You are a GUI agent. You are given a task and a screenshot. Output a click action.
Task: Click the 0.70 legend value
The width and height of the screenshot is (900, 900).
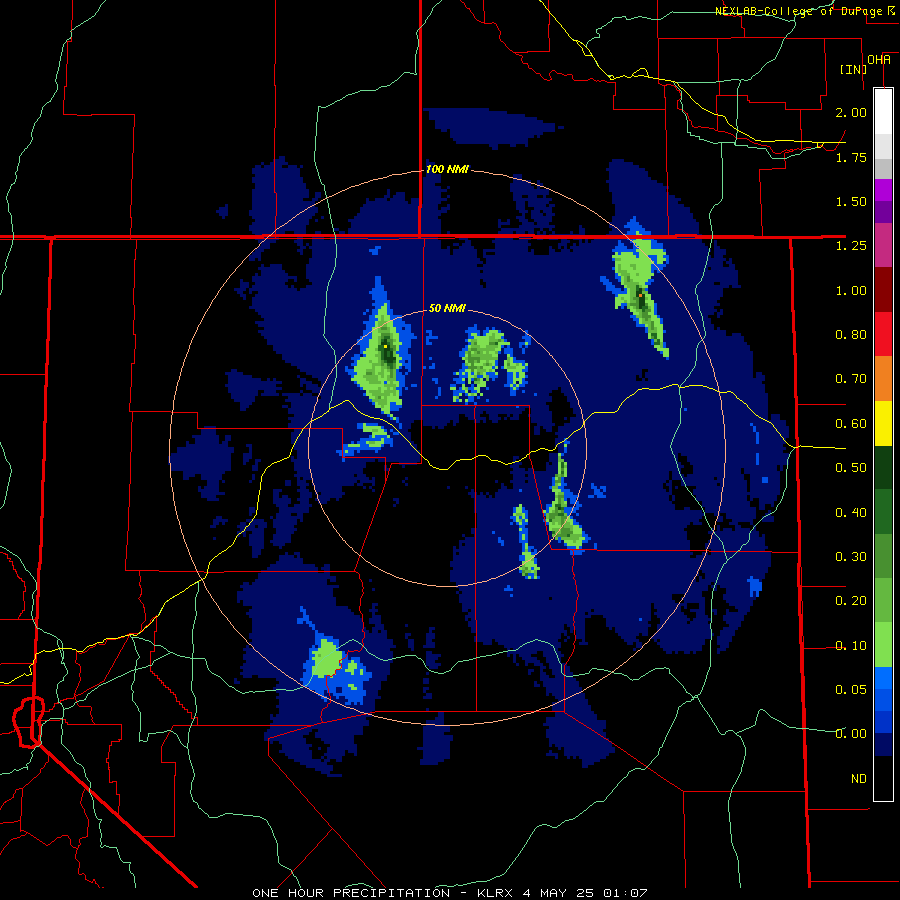tap(851, 379)
